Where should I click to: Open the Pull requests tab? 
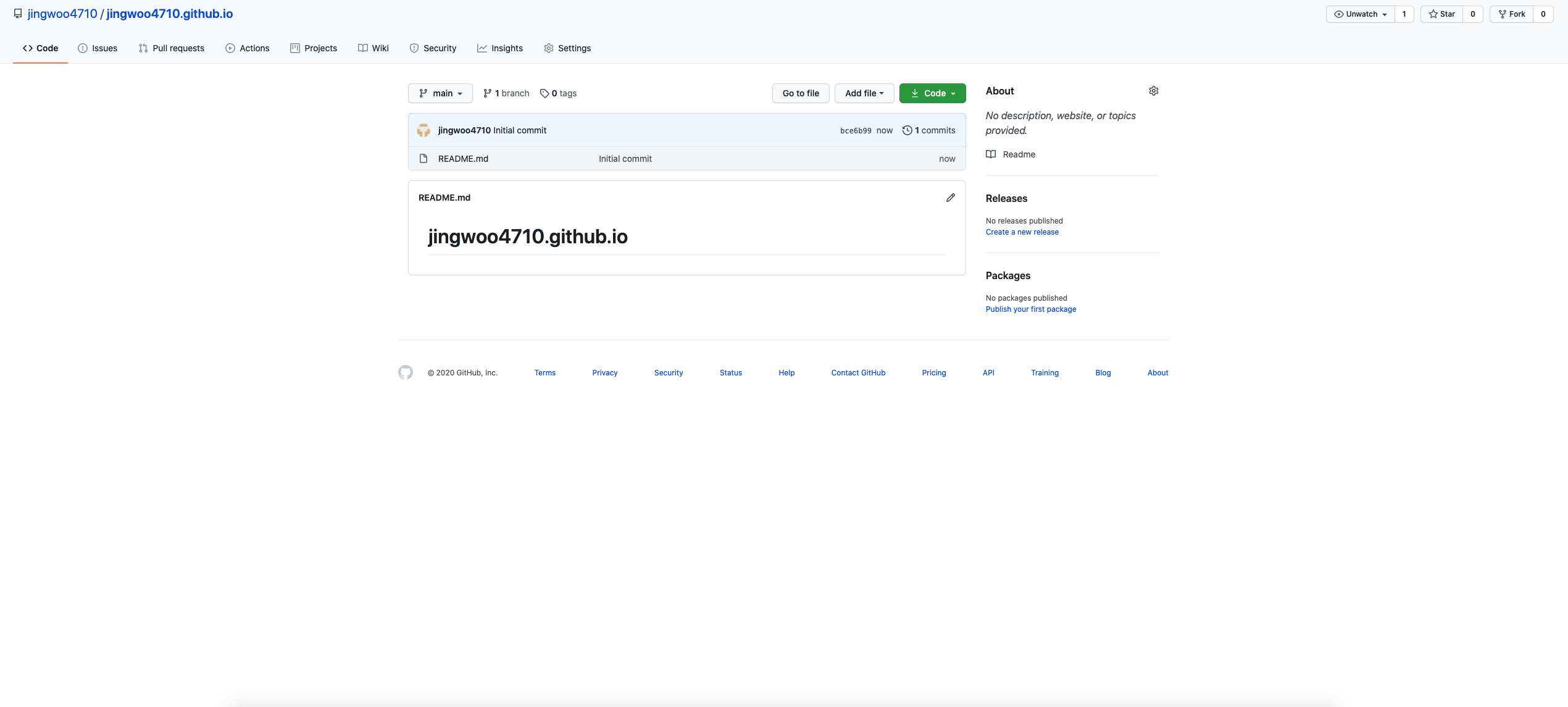(x=172, y=48)
